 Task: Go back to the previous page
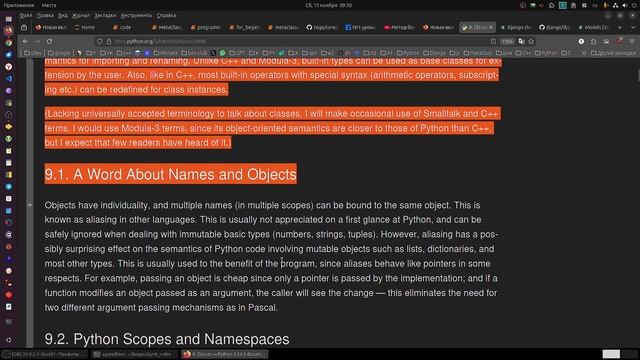coord(25,41)
